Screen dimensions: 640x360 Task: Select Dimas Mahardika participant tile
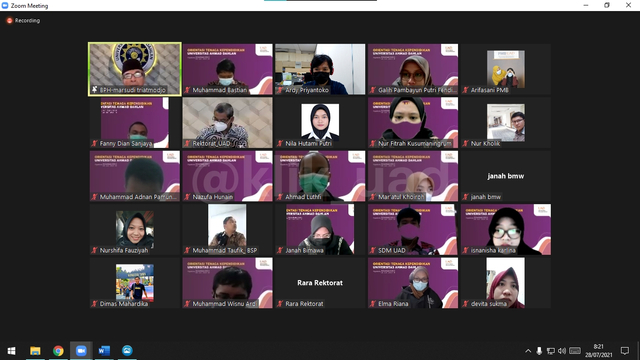[x=135, y=283]
